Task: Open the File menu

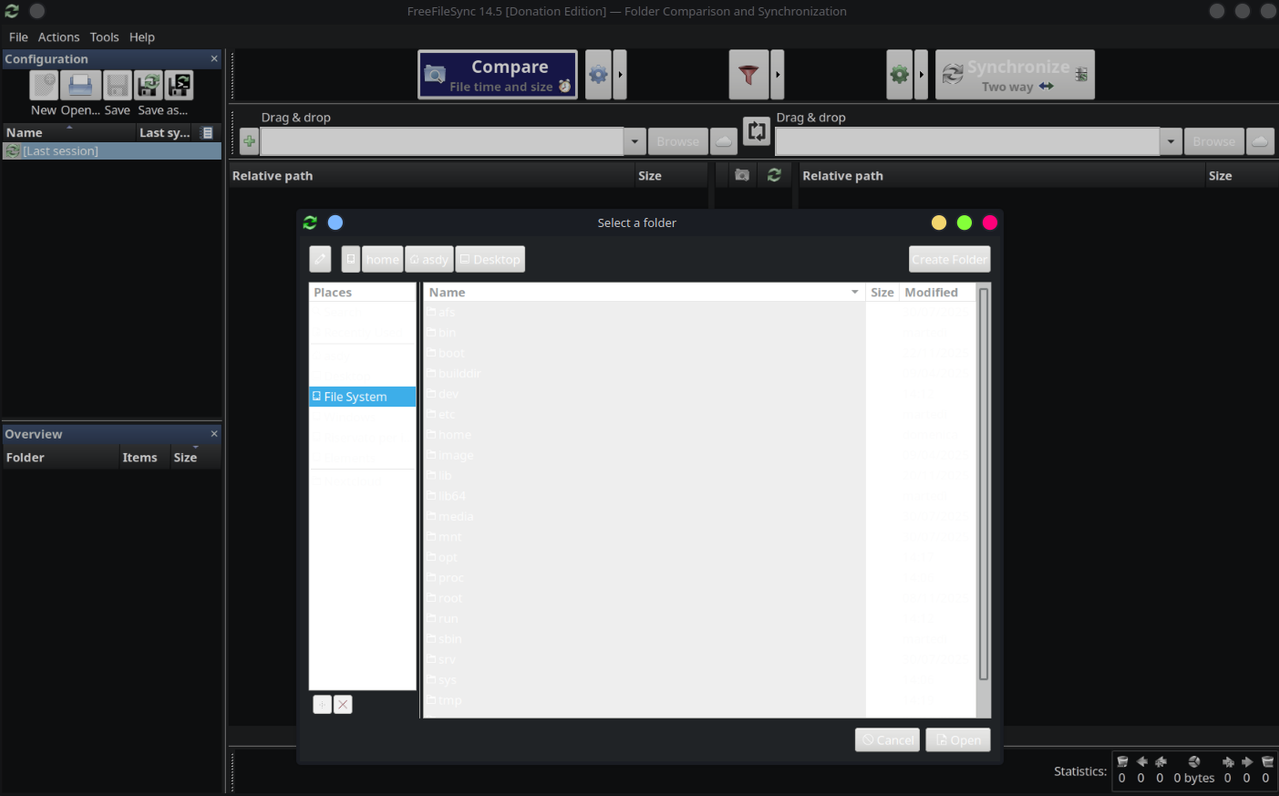Action: [18, 37]
